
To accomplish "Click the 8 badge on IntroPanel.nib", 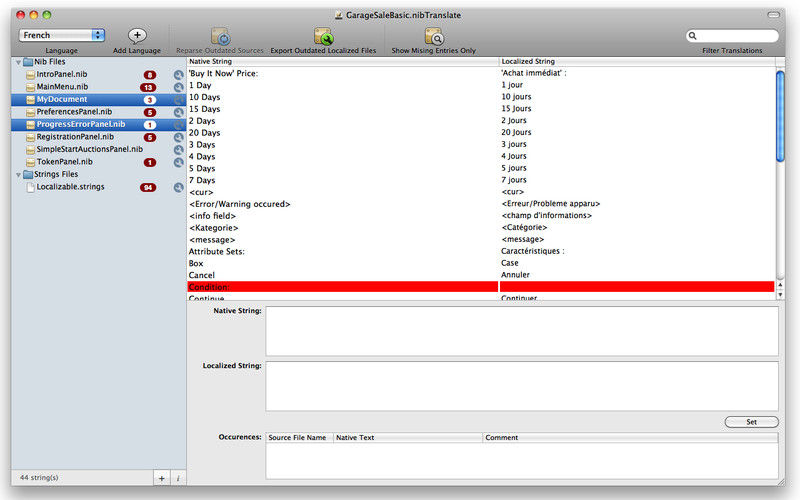I will click(x=149, y=75).
